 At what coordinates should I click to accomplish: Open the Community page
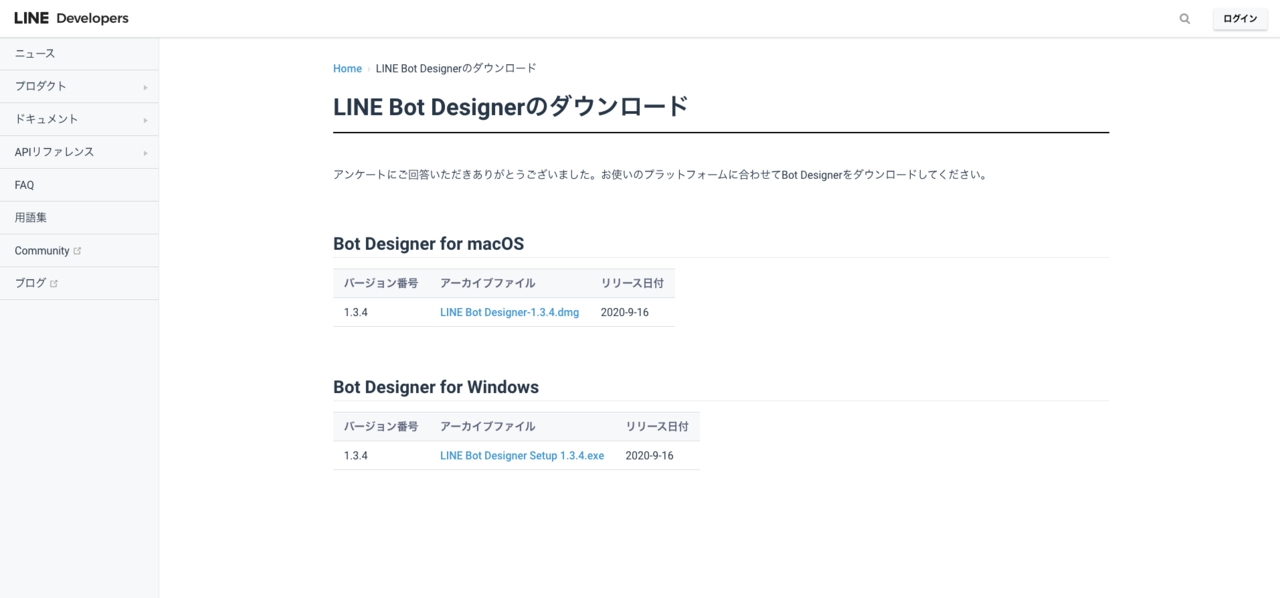[x=41, y=250]
